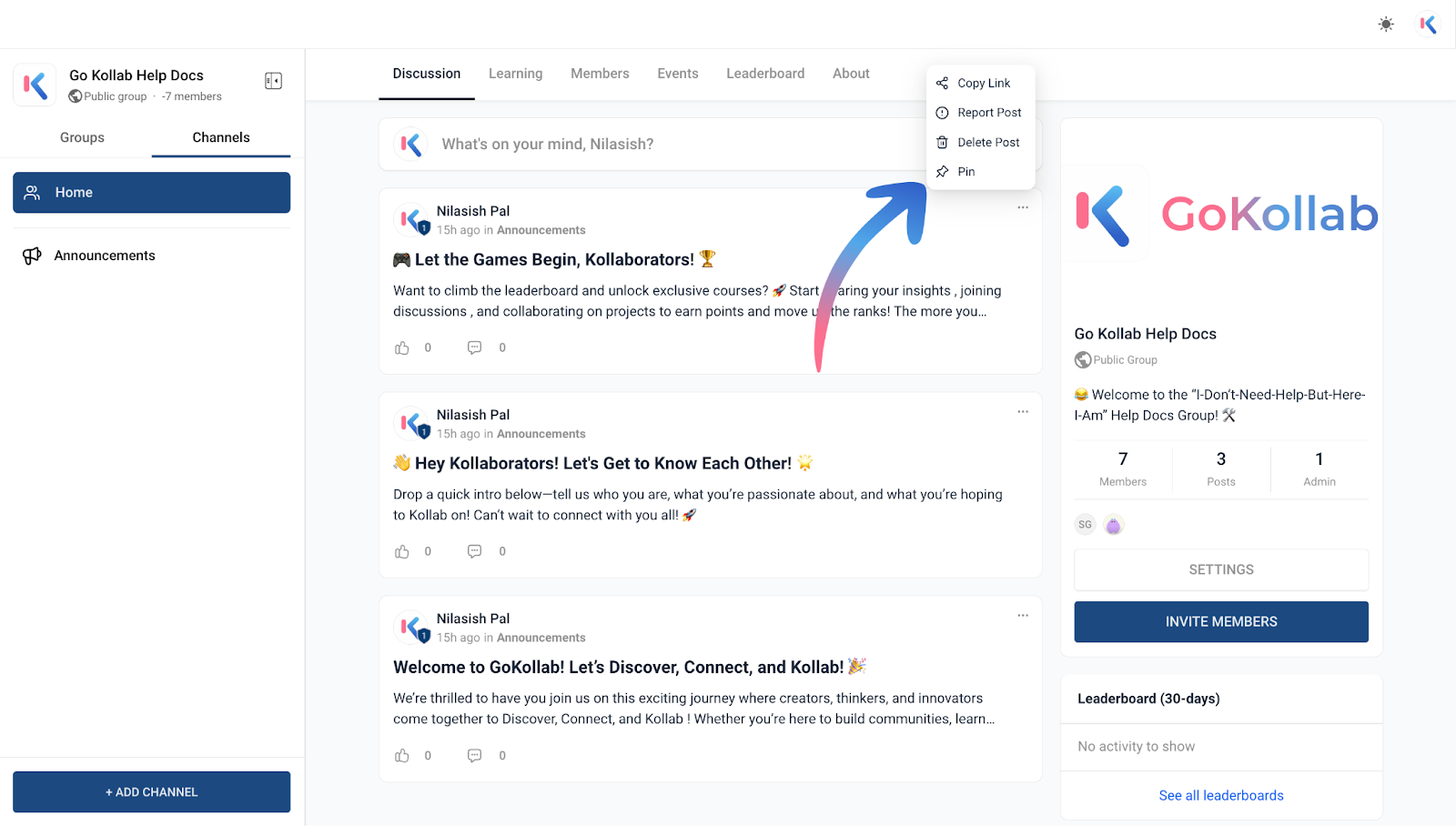Screen dimensions: 1456x826
Task: Switch to the Groups tab
Action: [82, 137]
